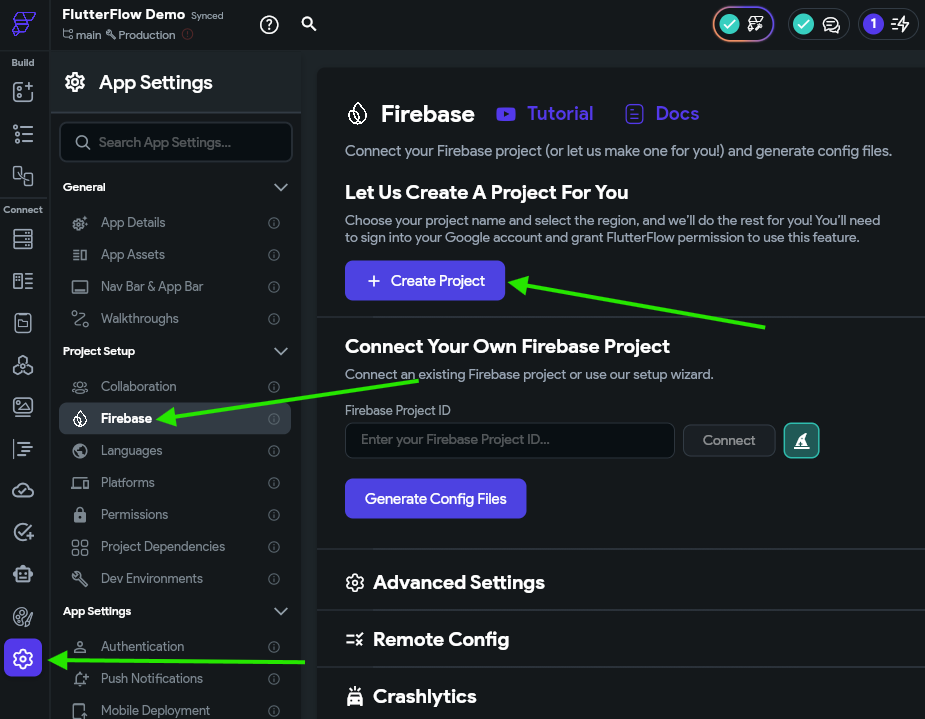The height and width of the screenshot is (719, 925).
Task: Open the API Calls hexagon-cluster icon in the rail
Action: coord(23,365)
